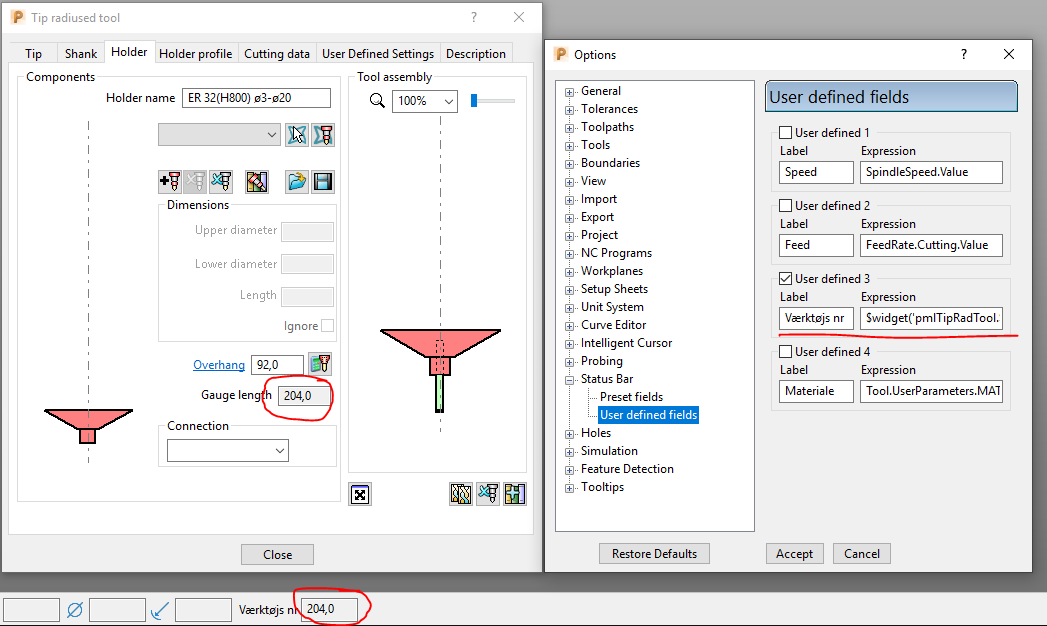Select the Holder profile tab

196,53
